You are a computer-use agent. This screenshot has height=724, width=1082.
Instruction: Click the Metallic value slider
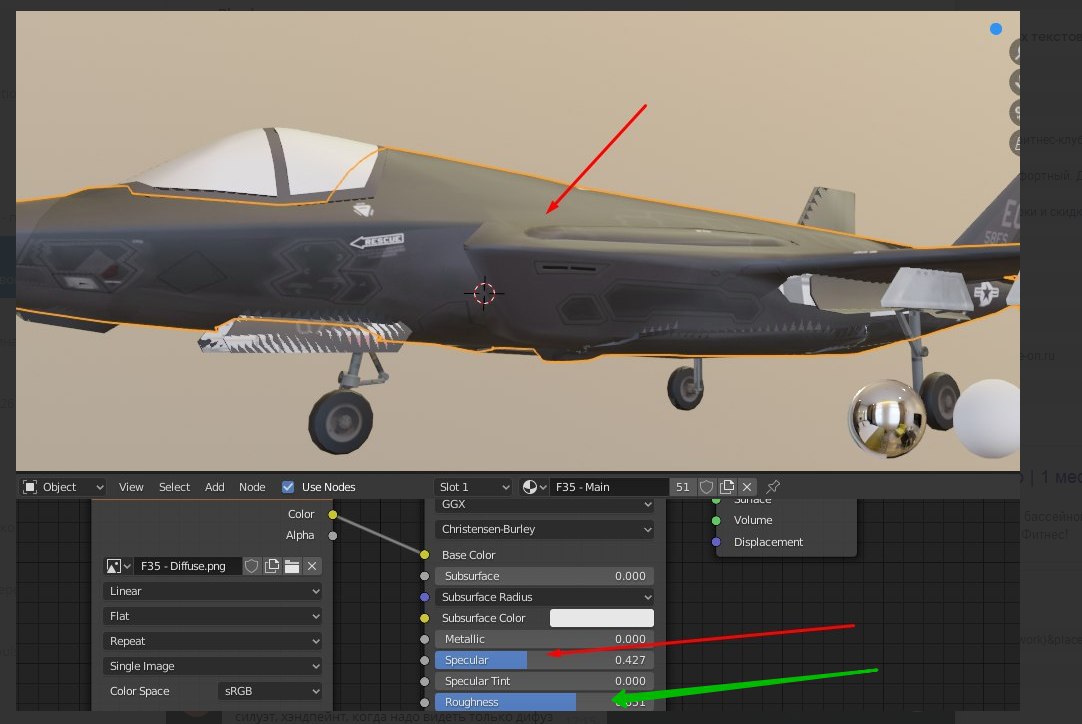click(x=544, y=639)
